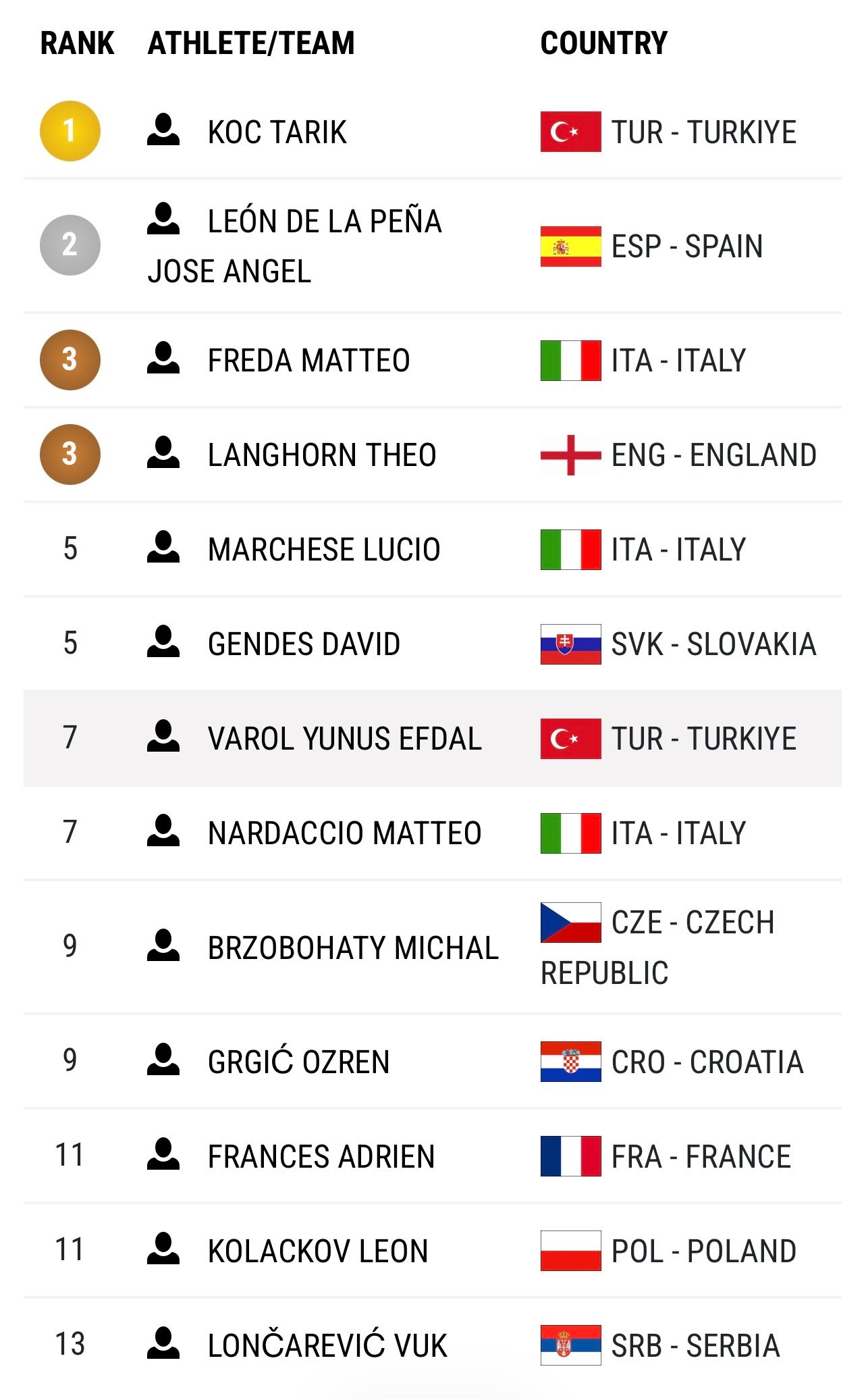Open athlete León de la Peña Jose Angel
Image resolution: width=866 pixels, height=1400 pixels.
coord(295,246)
